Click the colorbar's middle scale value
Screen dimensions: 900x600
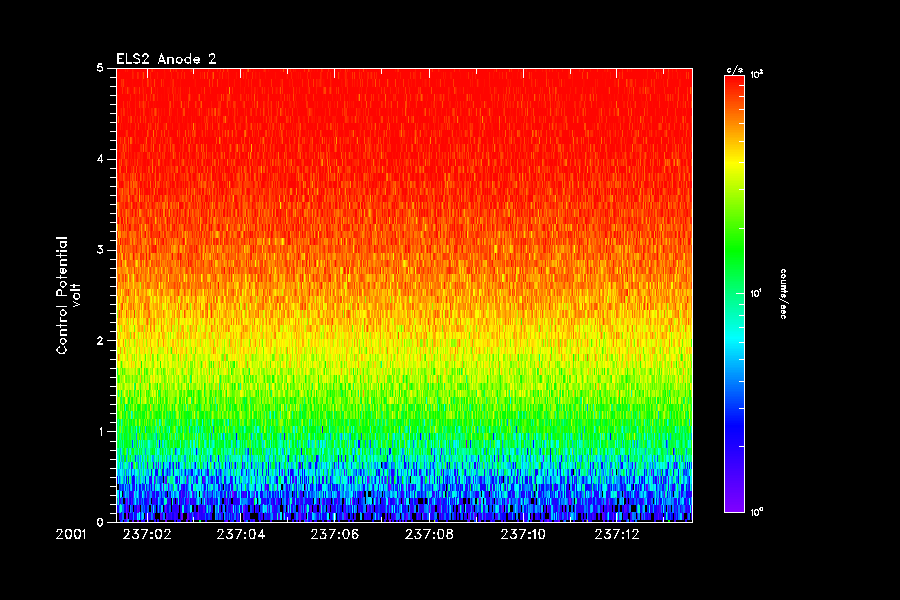pyautogui.click(x=757, y=293)
